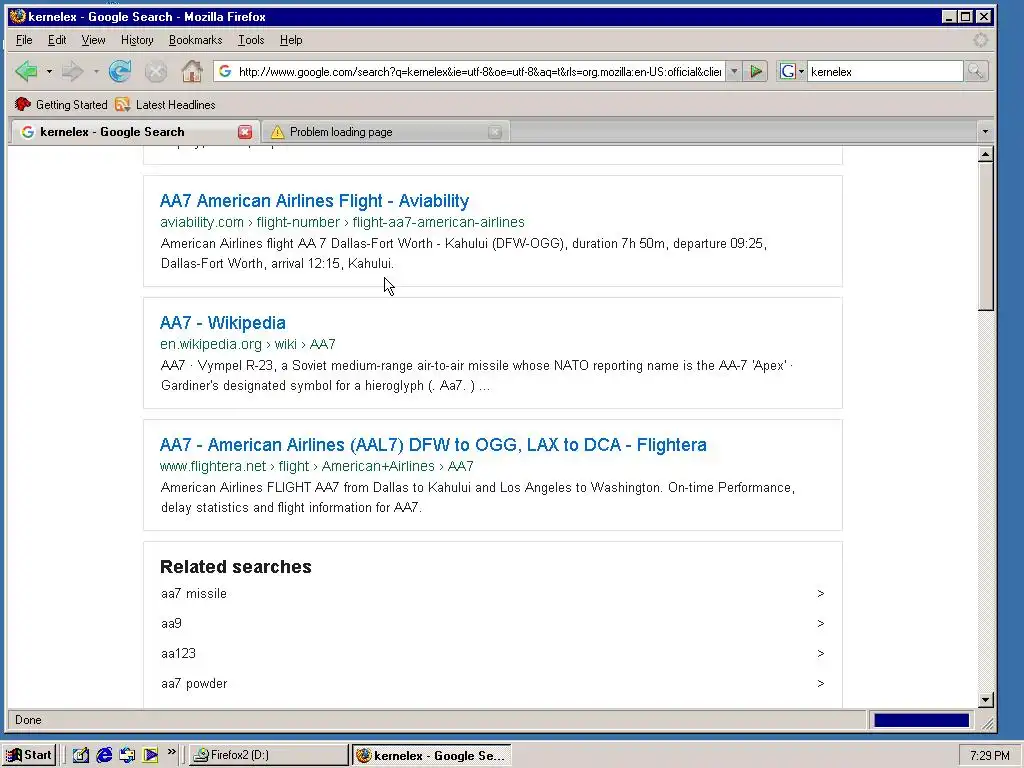Expand the quick launch overflow chevron
The width and height of the screenshot is (1024, 768).
pyautogui.click(x=172, y=752)
